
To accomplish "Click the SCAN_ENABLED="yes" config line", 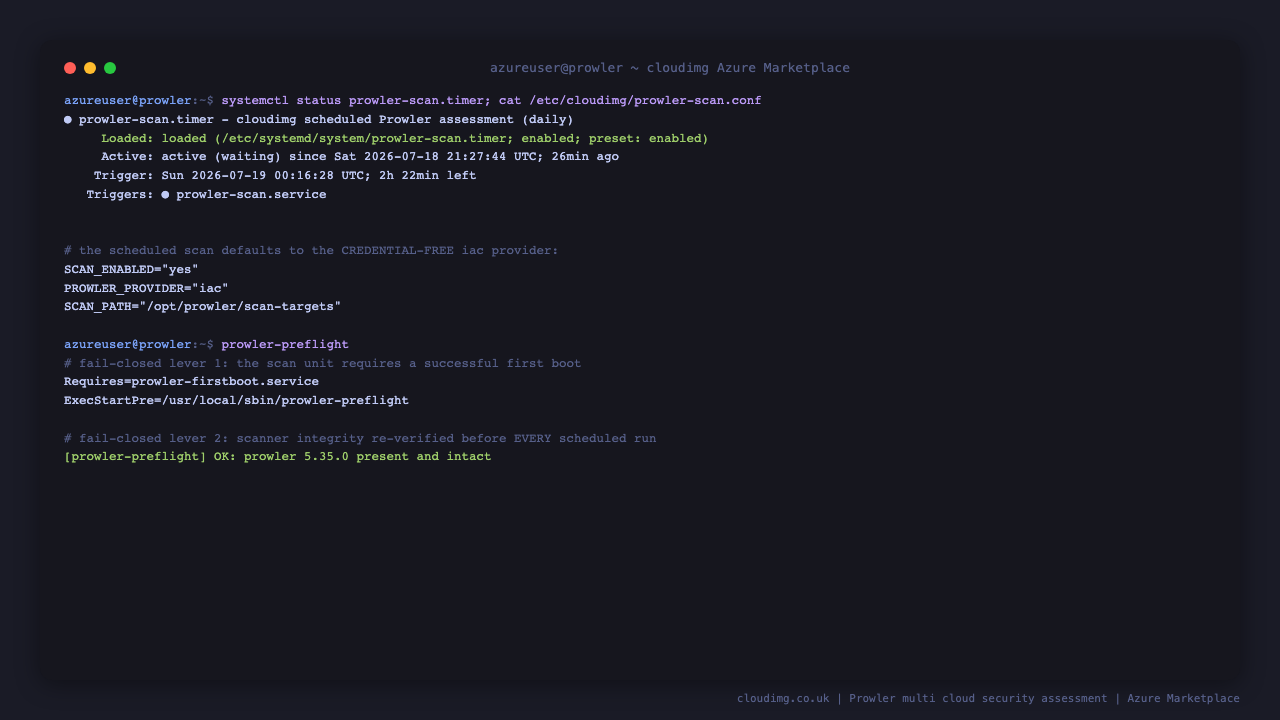I will point(131,270).
